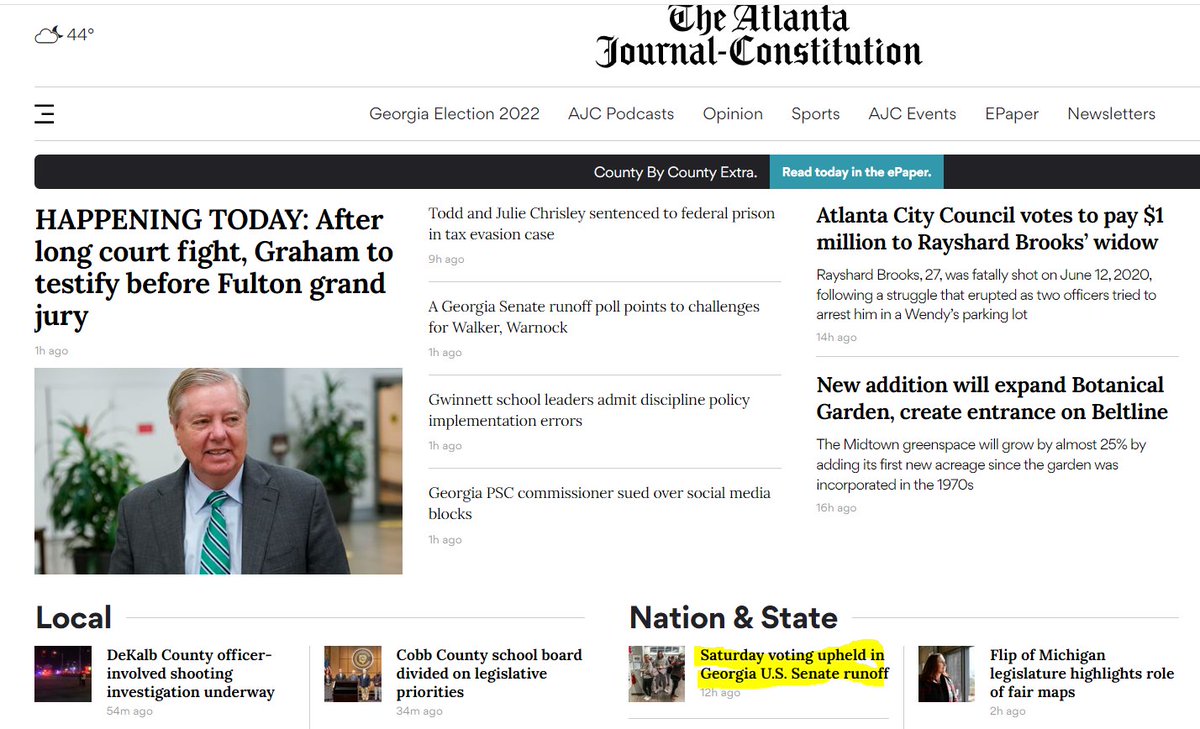1200x729 pixels.
Task: Open Saturday voting upheld runoff article
Action: [794, 664]
